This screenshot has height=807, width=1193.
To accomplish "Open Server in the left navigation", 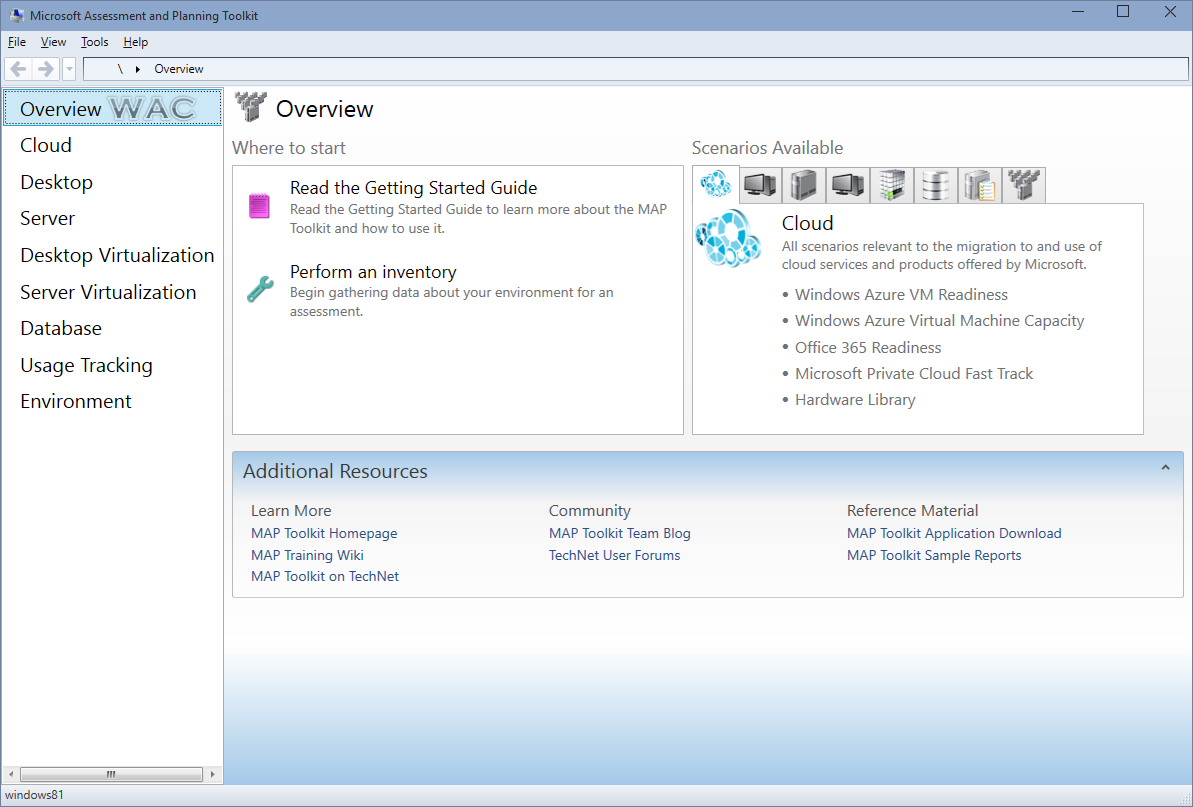I will (47, 218).
